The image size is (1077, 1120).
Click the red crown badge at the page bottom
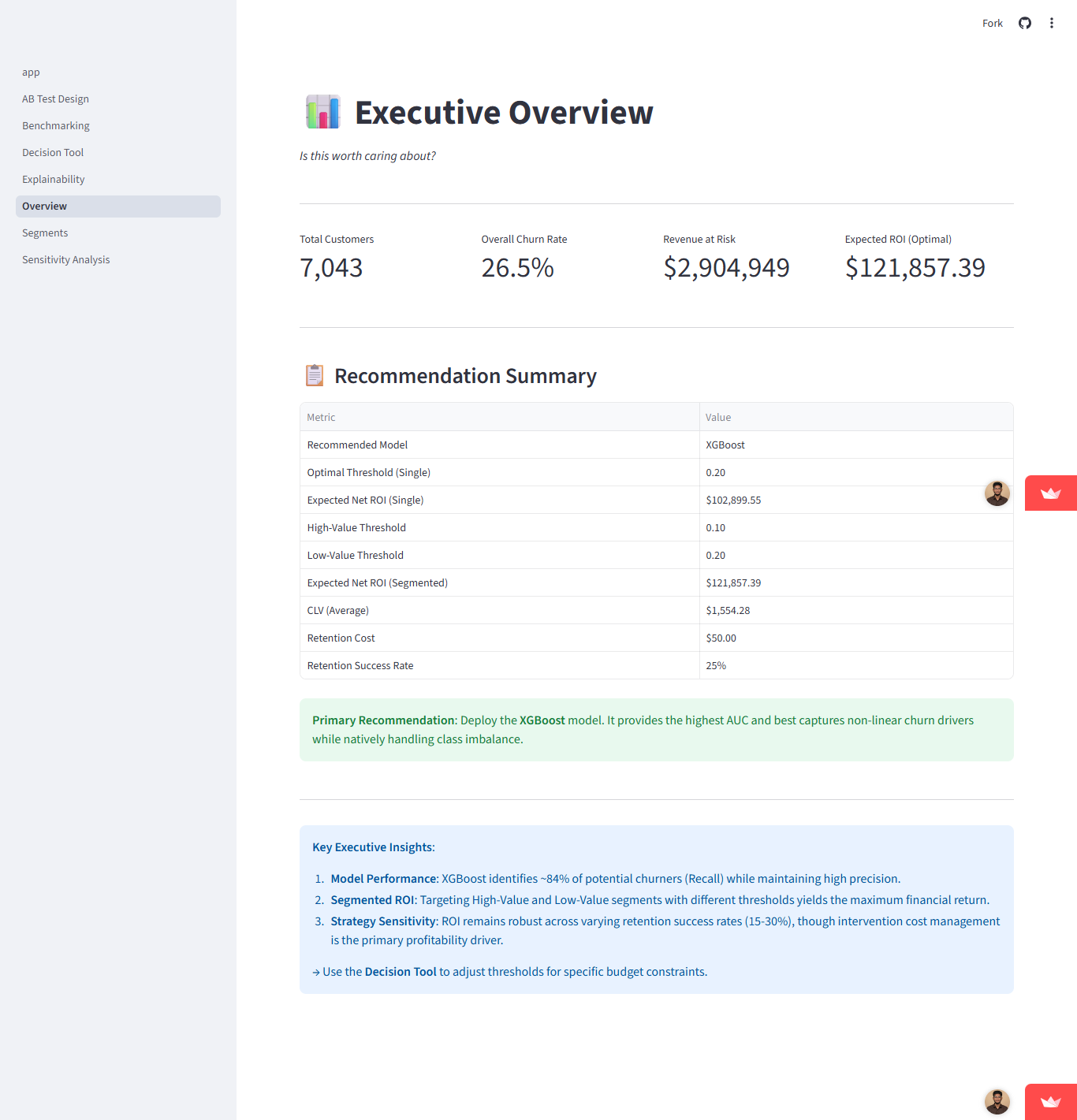tap(1051, 1102)
